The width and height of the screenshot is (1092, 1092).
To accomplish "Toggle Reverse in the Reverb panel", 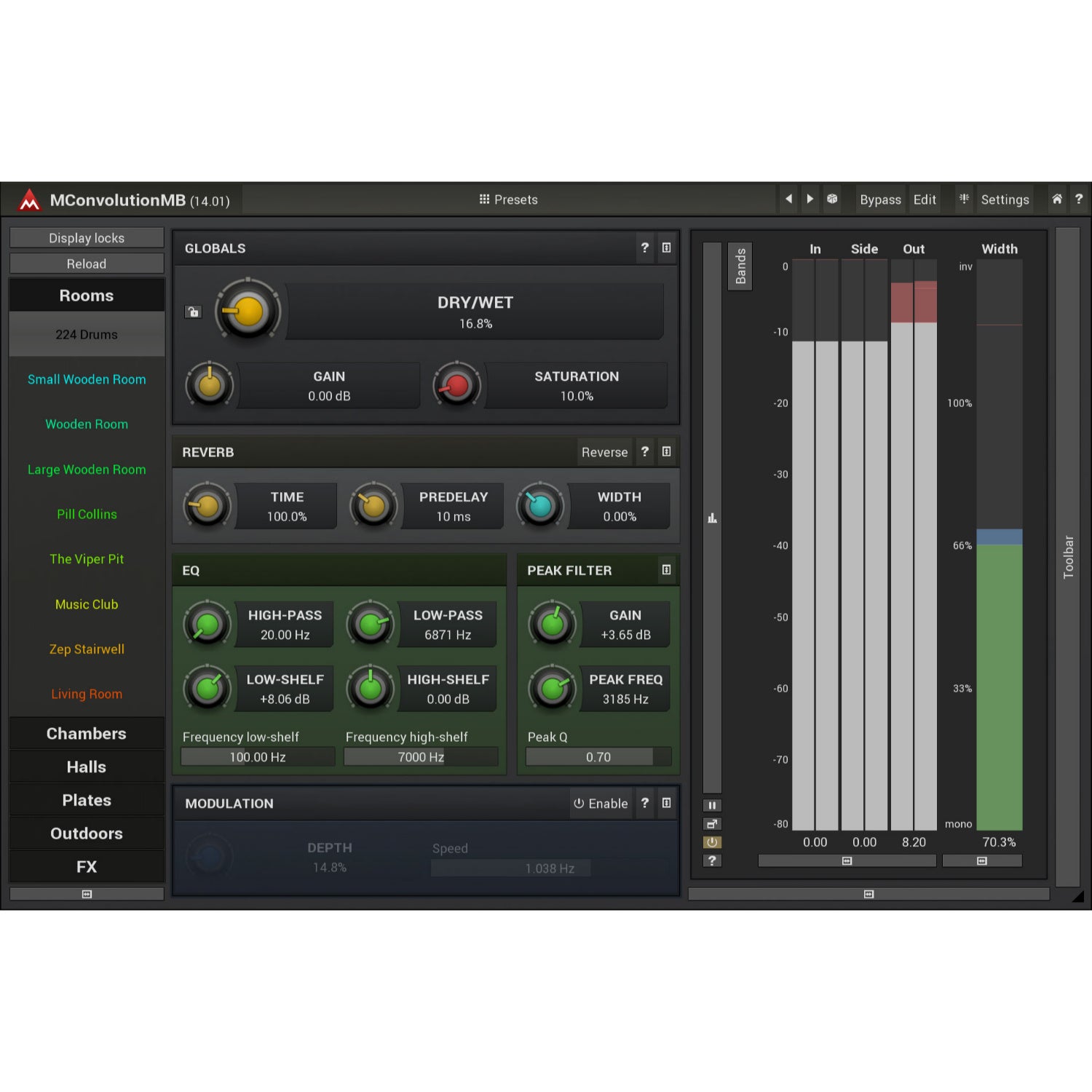I will tap(604, 452).
